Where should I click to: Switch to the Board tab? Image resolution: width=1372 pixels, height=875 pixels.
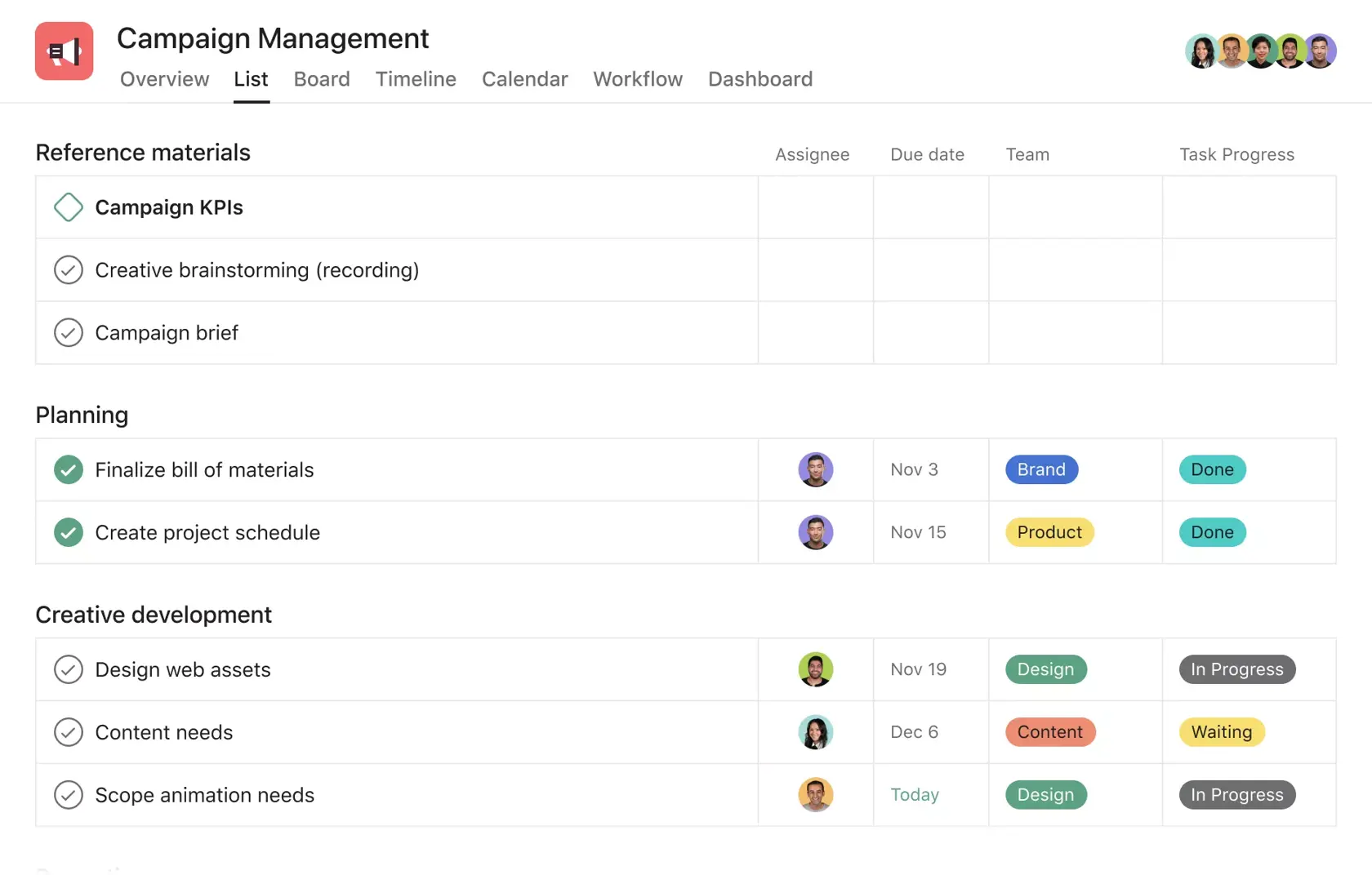[x=322, y=79]
